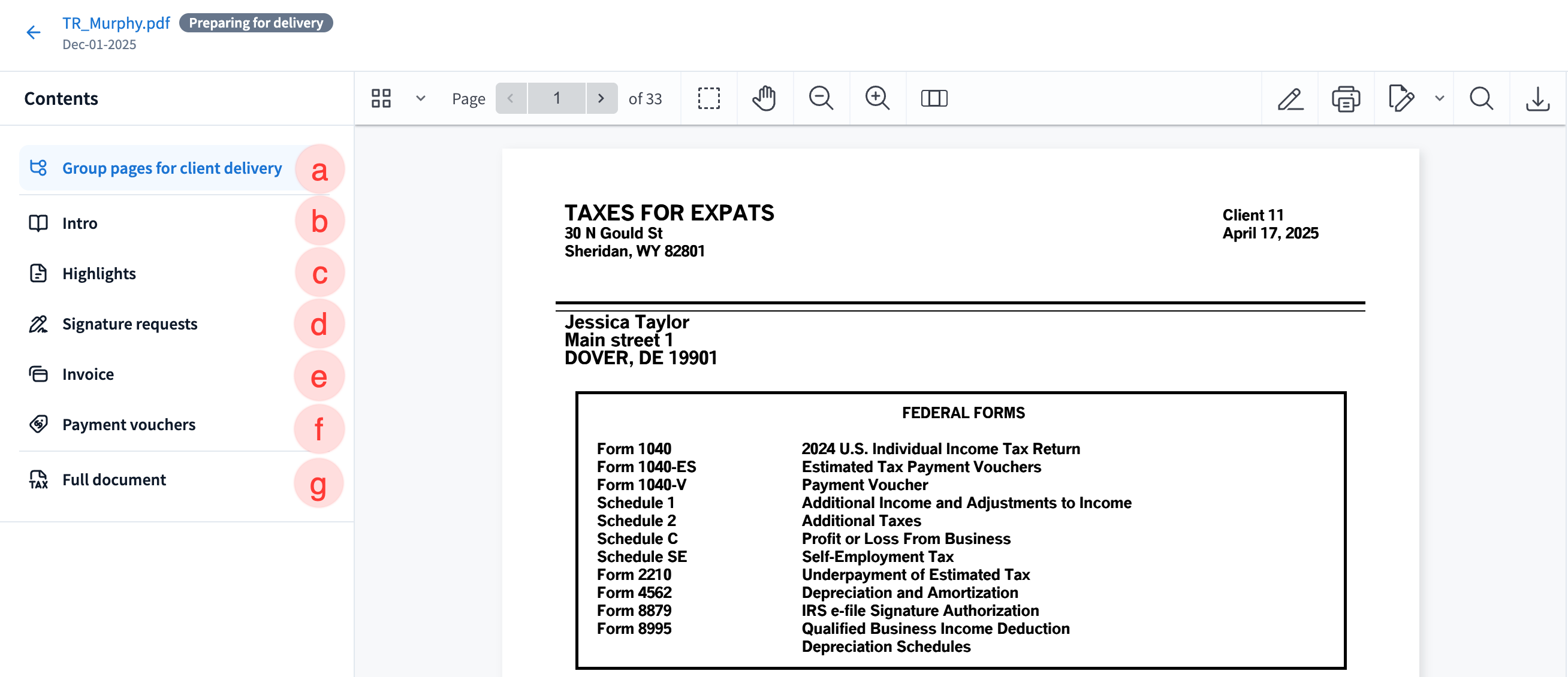
Task: Go back with the left arrow icon
Action: [34, 32]
